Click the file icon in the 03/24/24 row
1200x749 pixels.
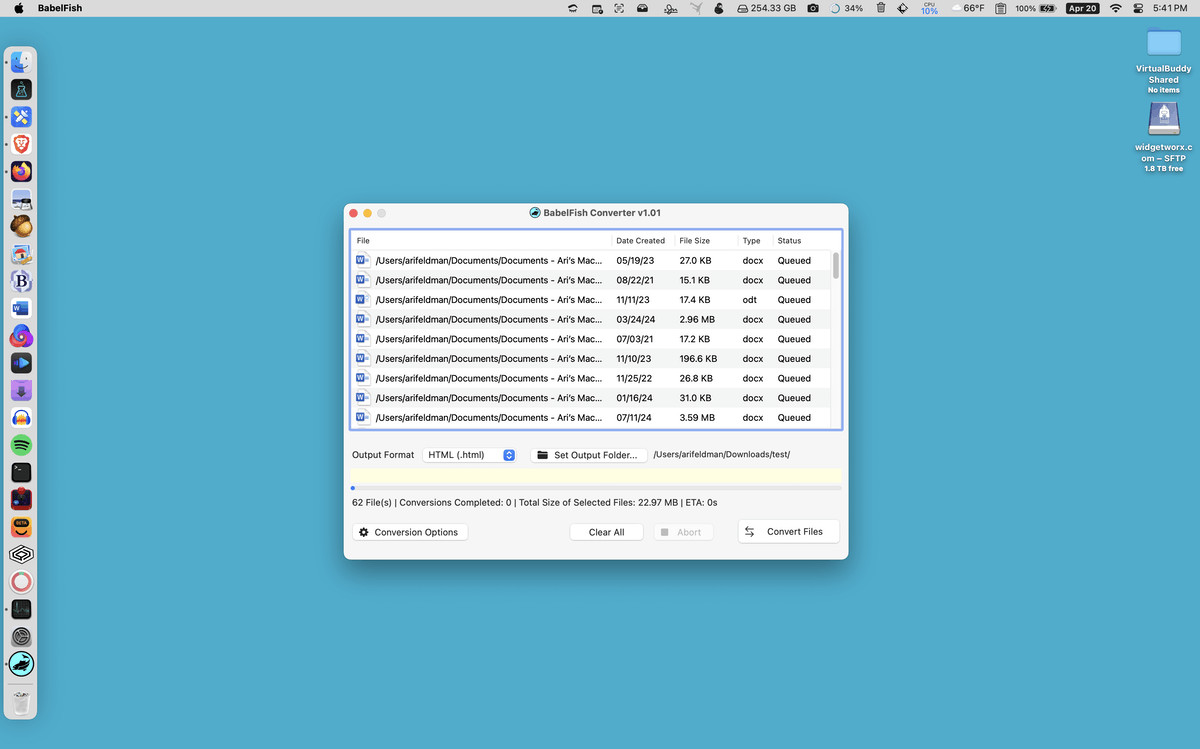[x=363, y=319]
